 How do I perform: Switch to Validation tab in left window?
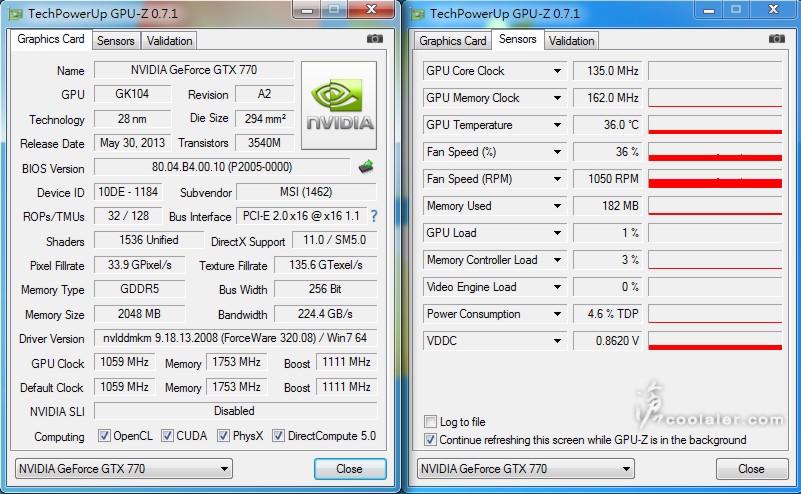pos(169,41)
